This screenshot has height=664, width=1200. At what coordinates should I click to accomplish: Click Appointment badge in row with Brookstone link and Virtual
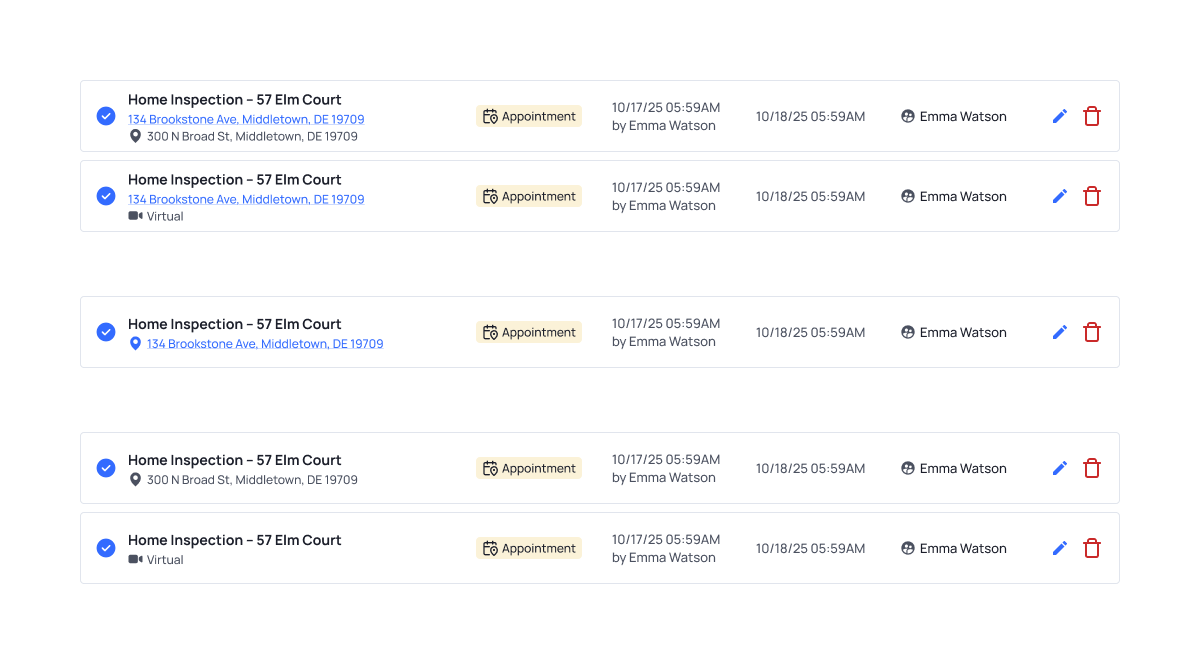point(529,196)
